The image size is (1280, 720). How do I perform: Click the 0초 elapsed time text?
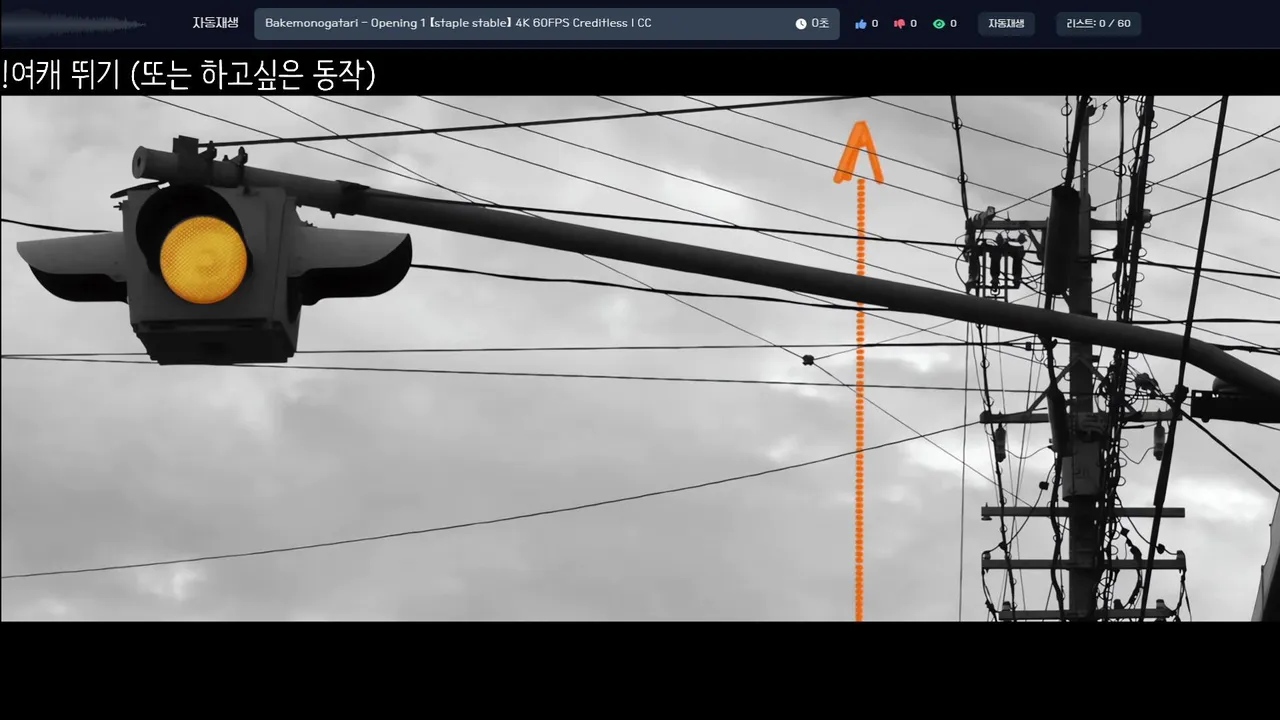820,24
